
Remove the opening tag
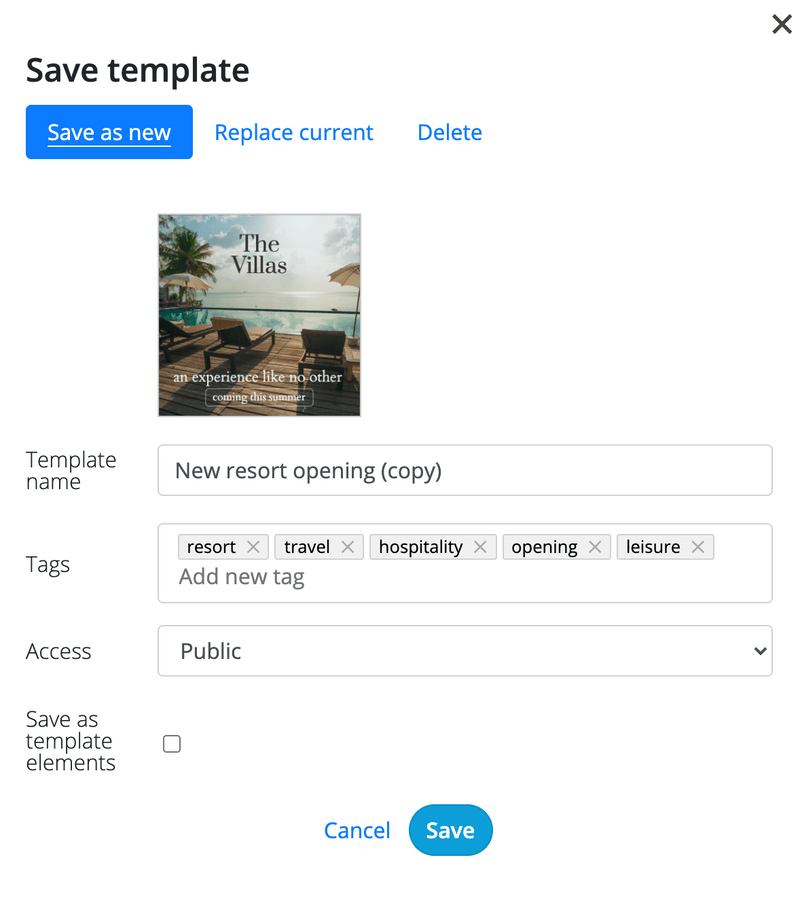point(595,547)
